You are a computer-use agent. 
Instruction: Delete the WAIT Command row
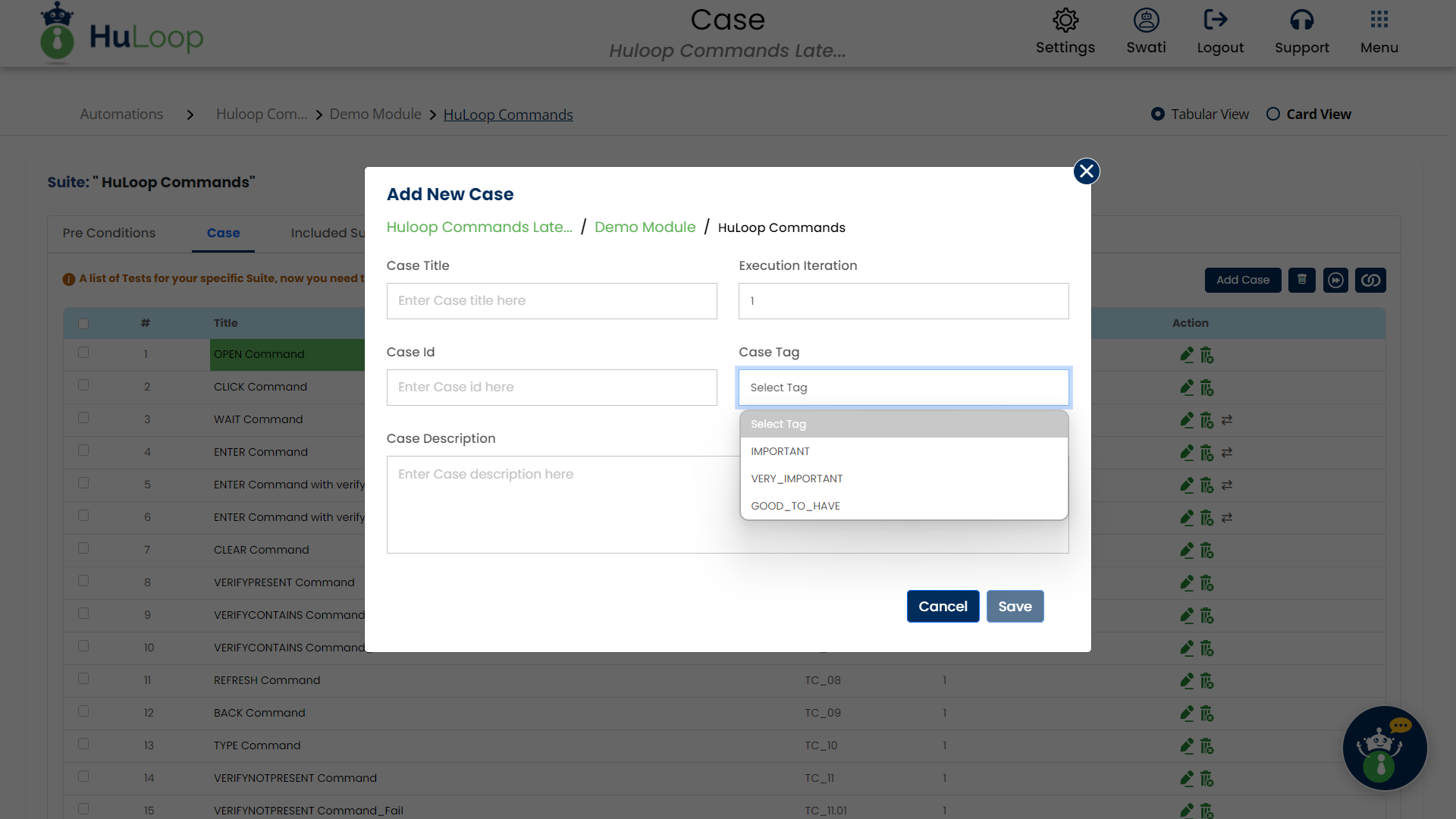click(x=1207, y=419)
